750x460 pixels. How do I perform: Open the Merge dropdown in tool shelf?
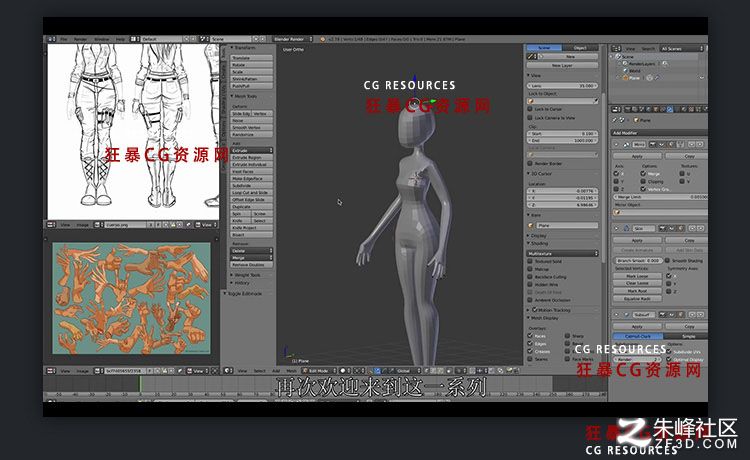click(x=252, y=258)
